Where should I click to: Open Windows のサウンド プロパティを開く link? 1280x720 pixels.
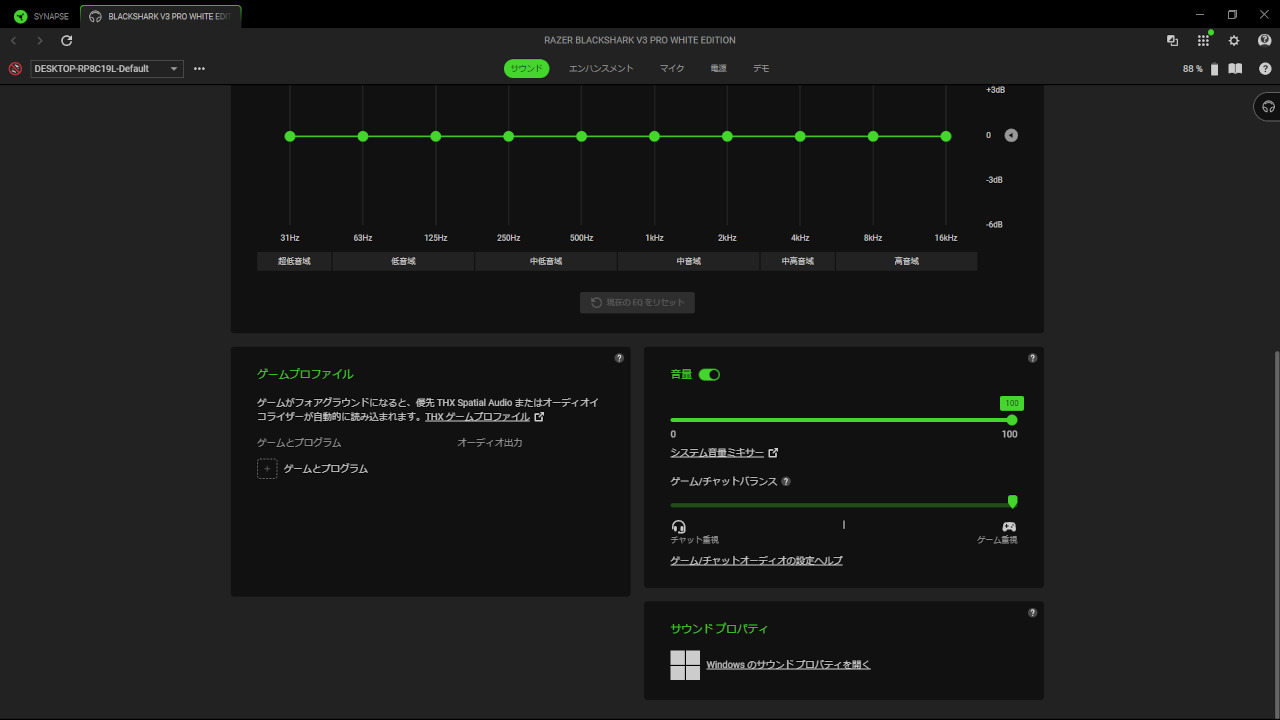(788, 665)
